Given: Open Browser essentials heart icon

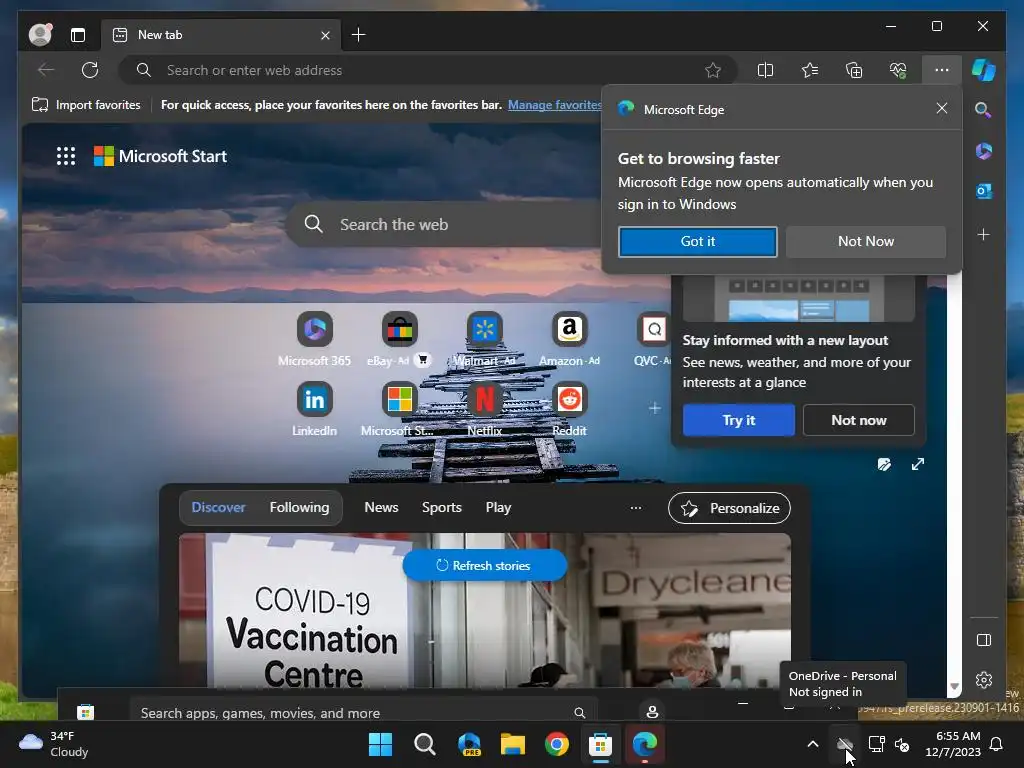Looking at the screenshot, I should [x=898, y=70].
